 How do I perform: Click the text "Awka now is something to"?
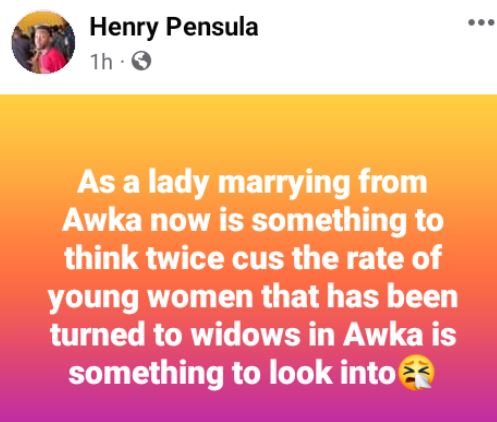253,221
